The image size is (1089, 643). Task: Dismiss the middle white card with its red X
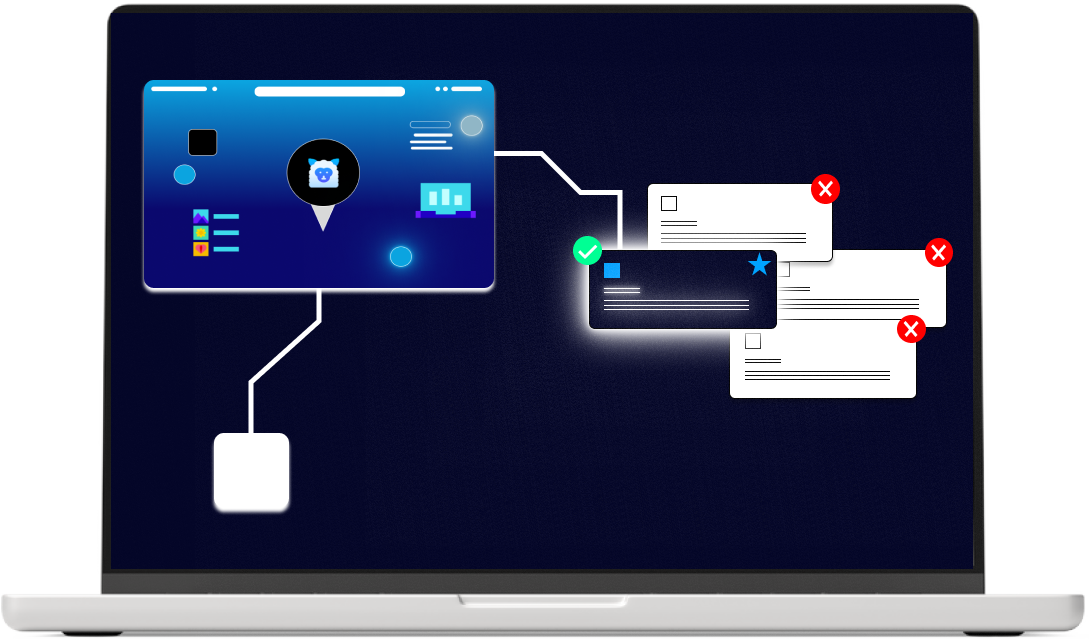click(938, 253)
